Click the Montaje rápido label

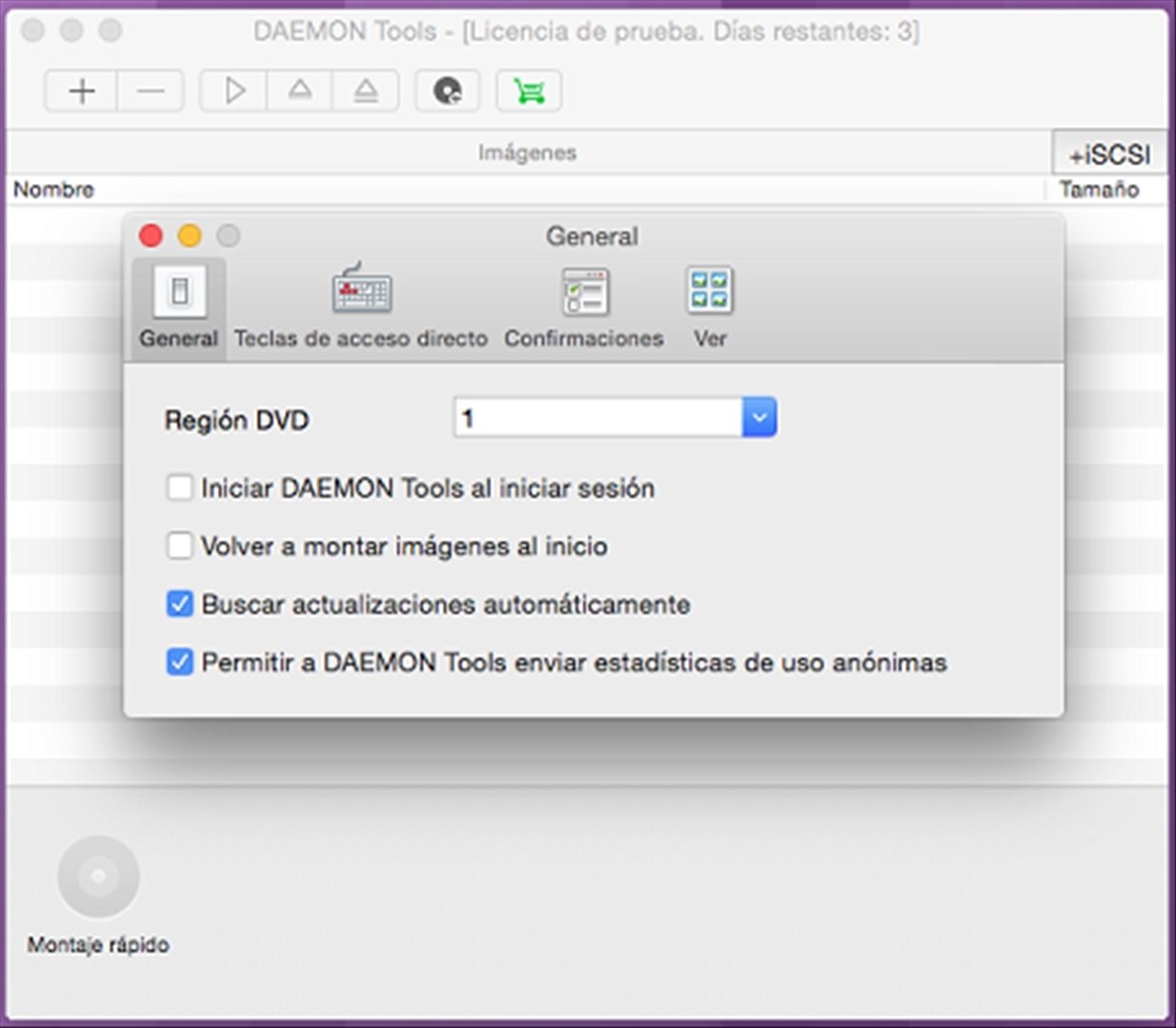[x=98, y=944]
